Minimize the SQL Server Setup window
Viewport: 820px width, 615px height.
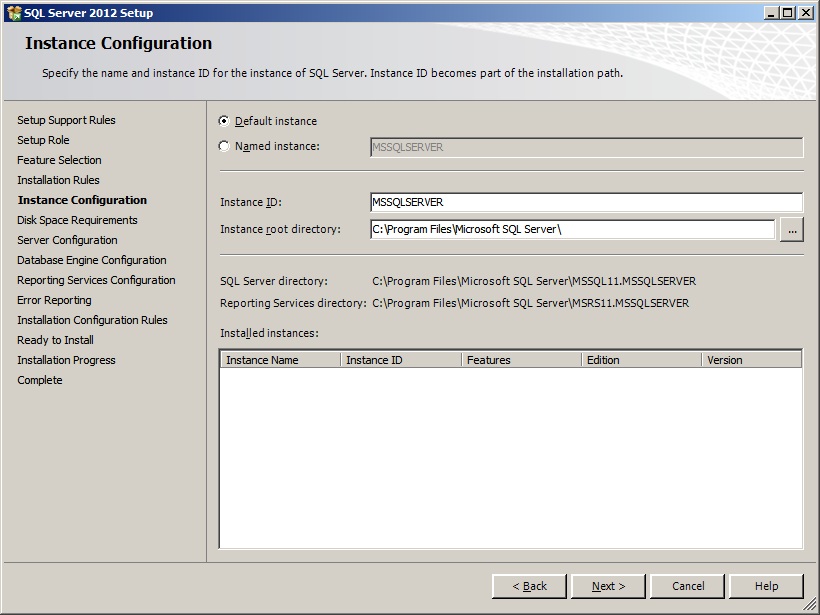[x=772, y=13]
